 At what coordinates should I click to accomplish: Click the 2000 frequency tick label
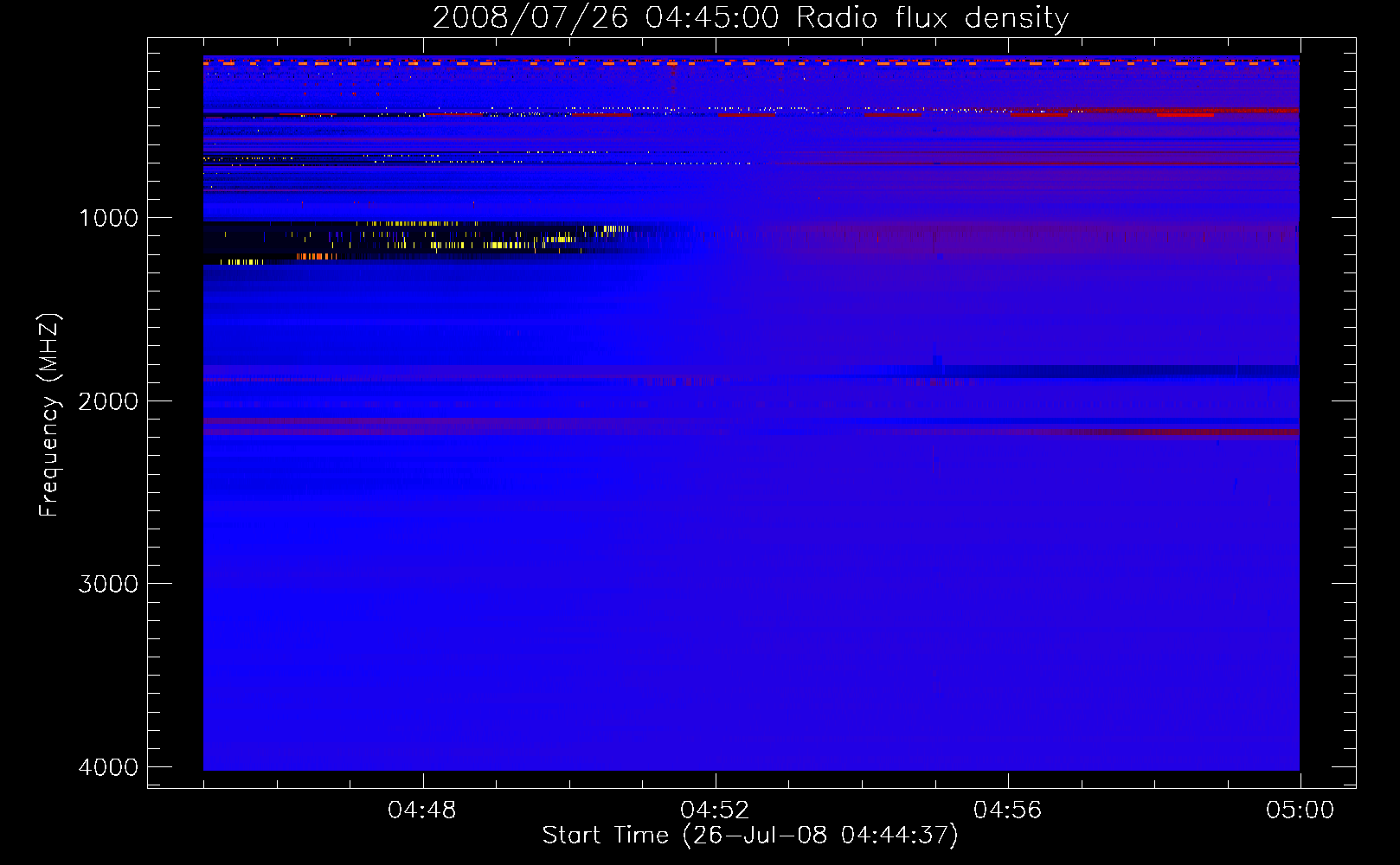click(108, 401)
